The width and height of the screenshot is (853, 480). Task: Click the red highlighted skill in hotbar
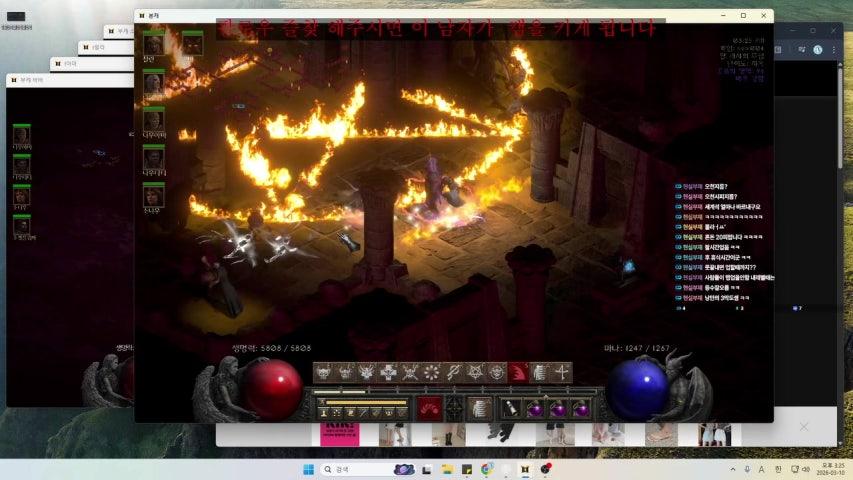[x=518, y=372]
